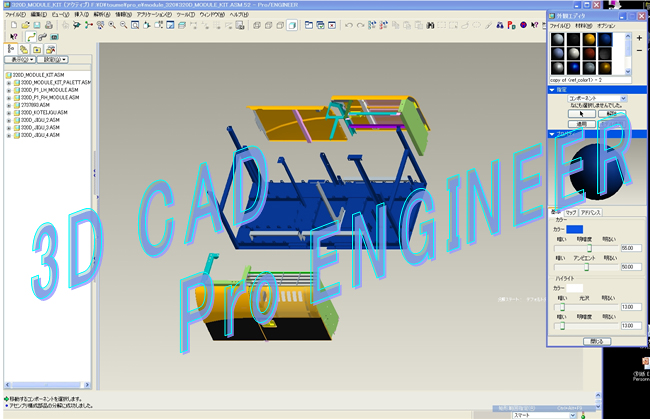The height and width of the screenshot is (419, 650).
Task: Open the 材料 menu in appearance editor
Action: (x=584, y=26)
